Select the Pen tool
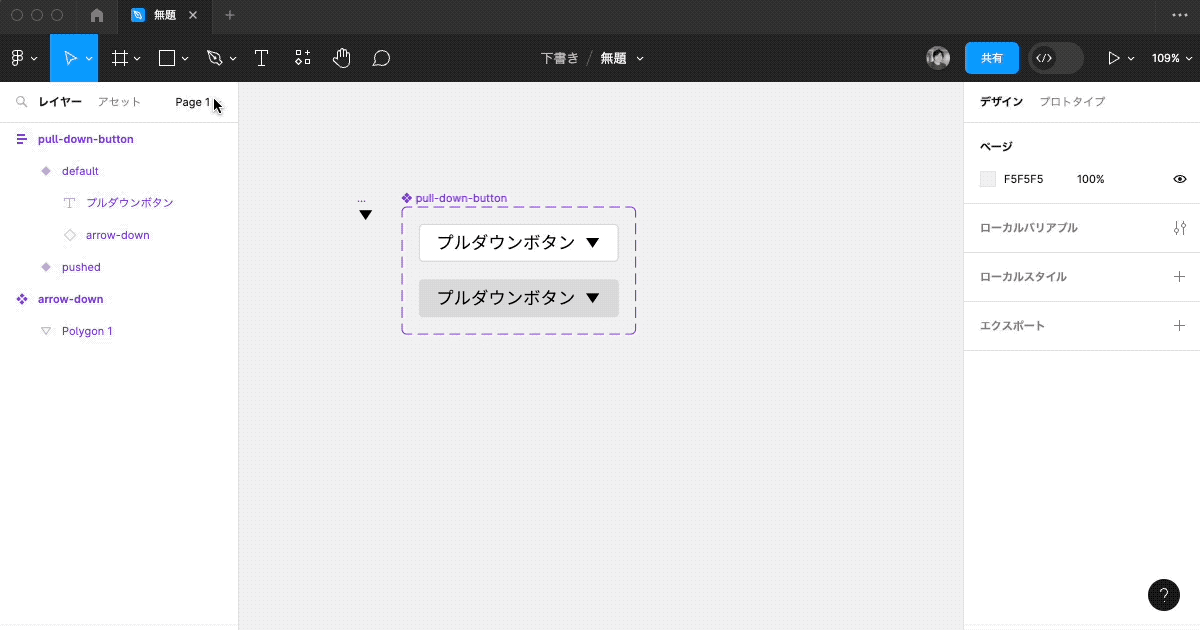Image resolution: width=1200 pixels, height=630 pixels. (x=215, y=57)
